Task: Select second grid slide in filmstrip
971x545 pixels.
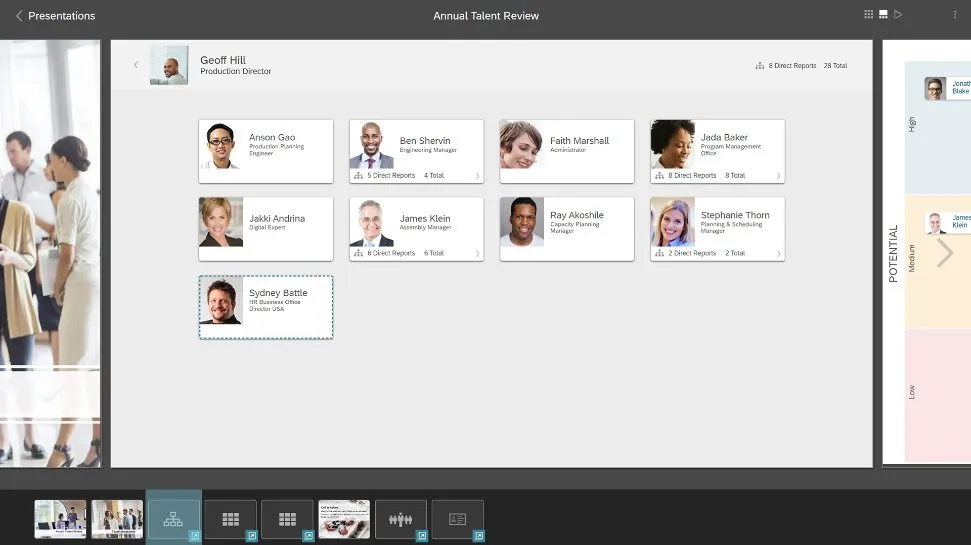Action: point(287,519)
